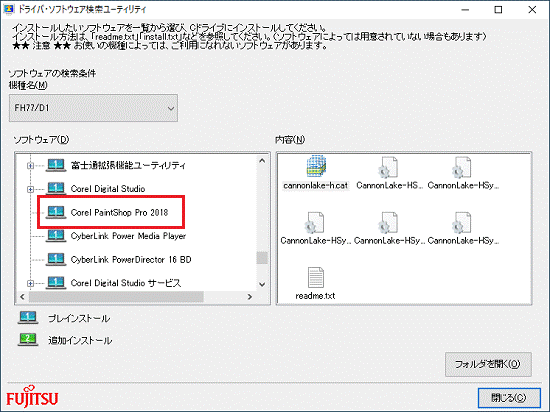Select the CannonLake-HS.. settings file icon
The height and width of the screenshot is (412, 550).
pyautogui.click(x=388, y=167)
